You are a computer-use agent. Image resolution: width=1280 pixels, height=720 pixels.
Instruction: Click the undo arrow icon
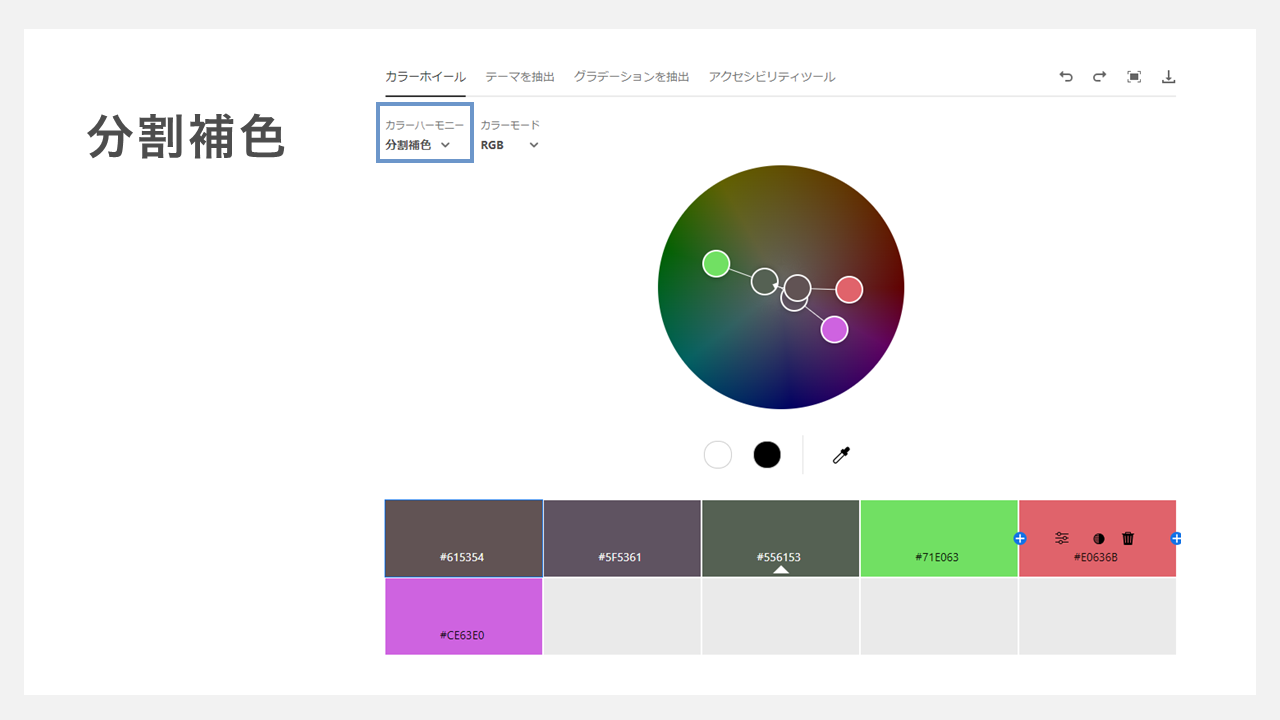click(1066, 77)
